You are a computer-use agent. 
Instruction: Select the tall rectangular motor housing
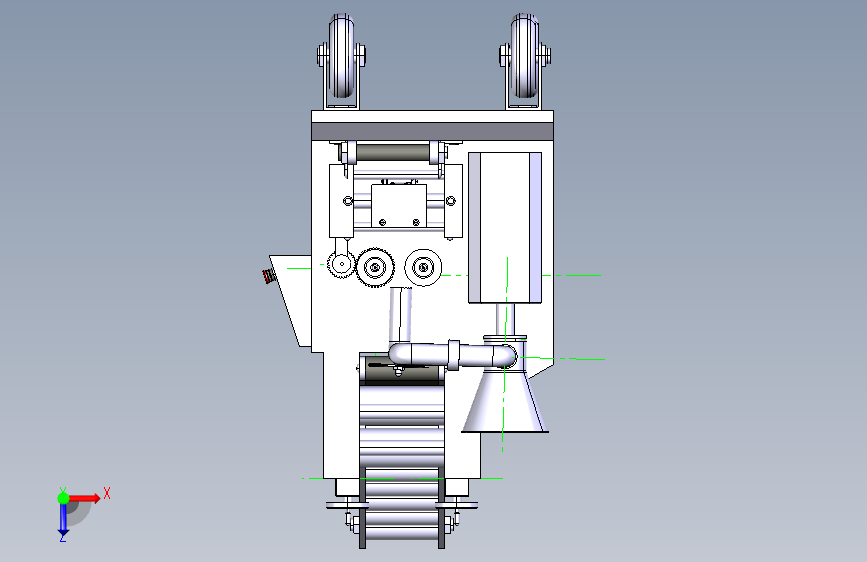[505, 228]
